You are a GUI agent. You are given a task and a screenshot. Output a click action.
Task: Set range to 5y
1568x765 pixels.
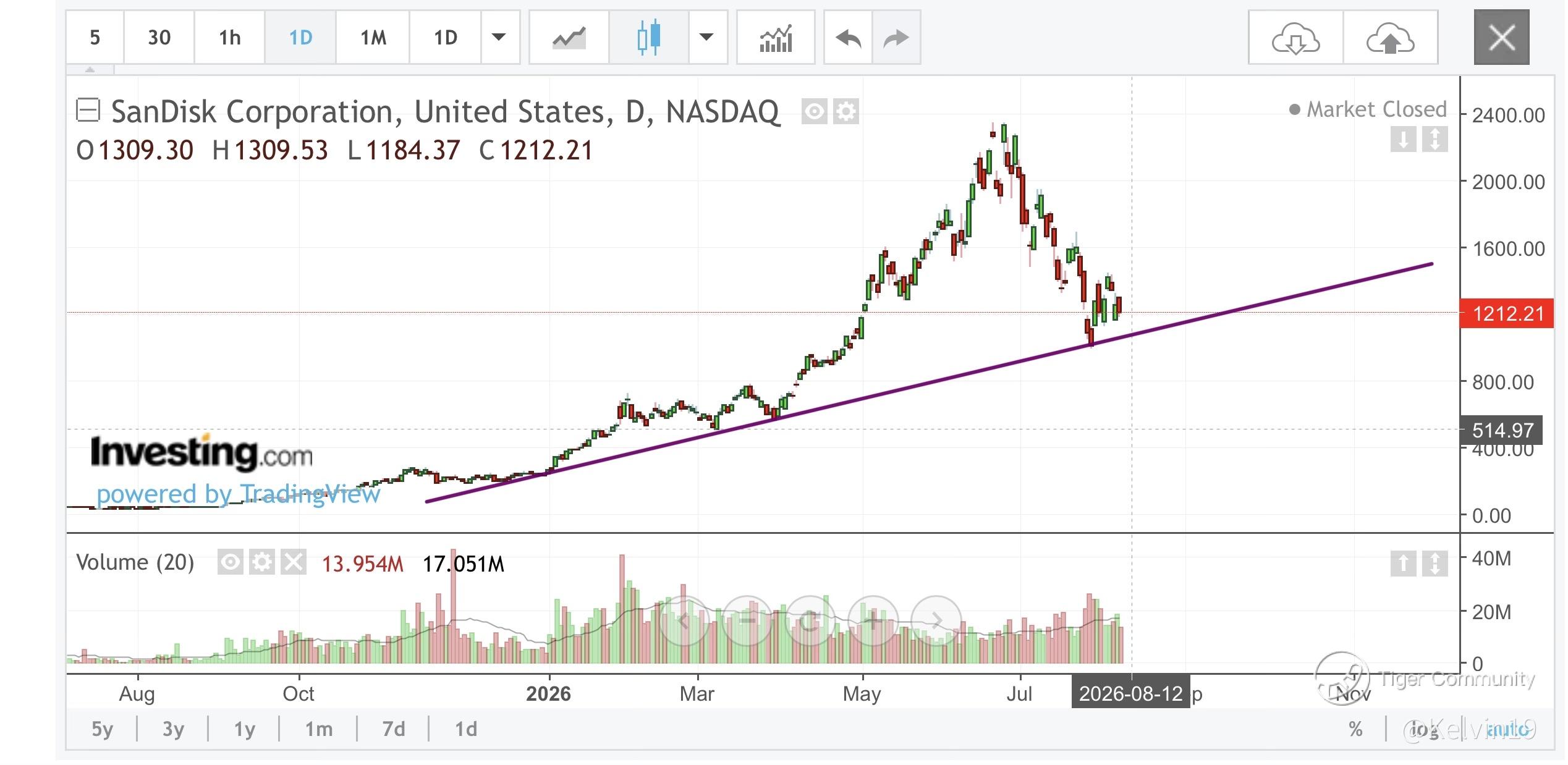point(103,729)
